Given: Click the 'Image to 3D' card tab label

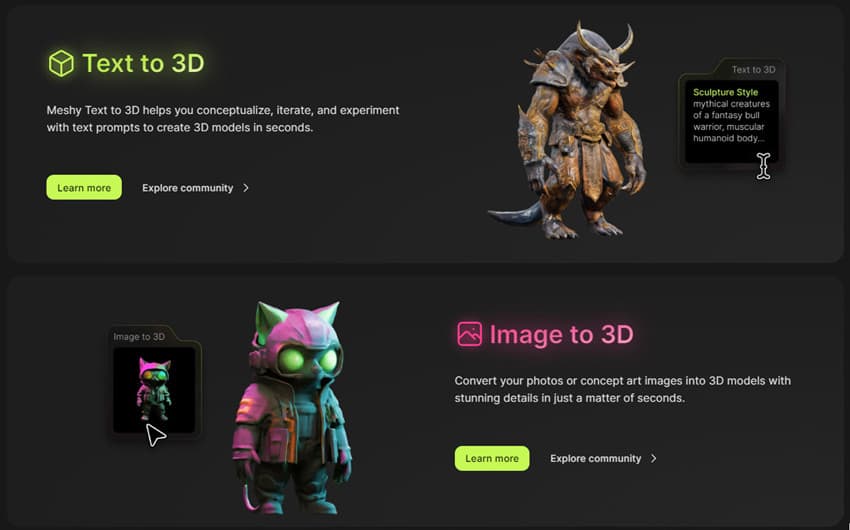Looking at the screenshot, I should click(x=139, y=337).
